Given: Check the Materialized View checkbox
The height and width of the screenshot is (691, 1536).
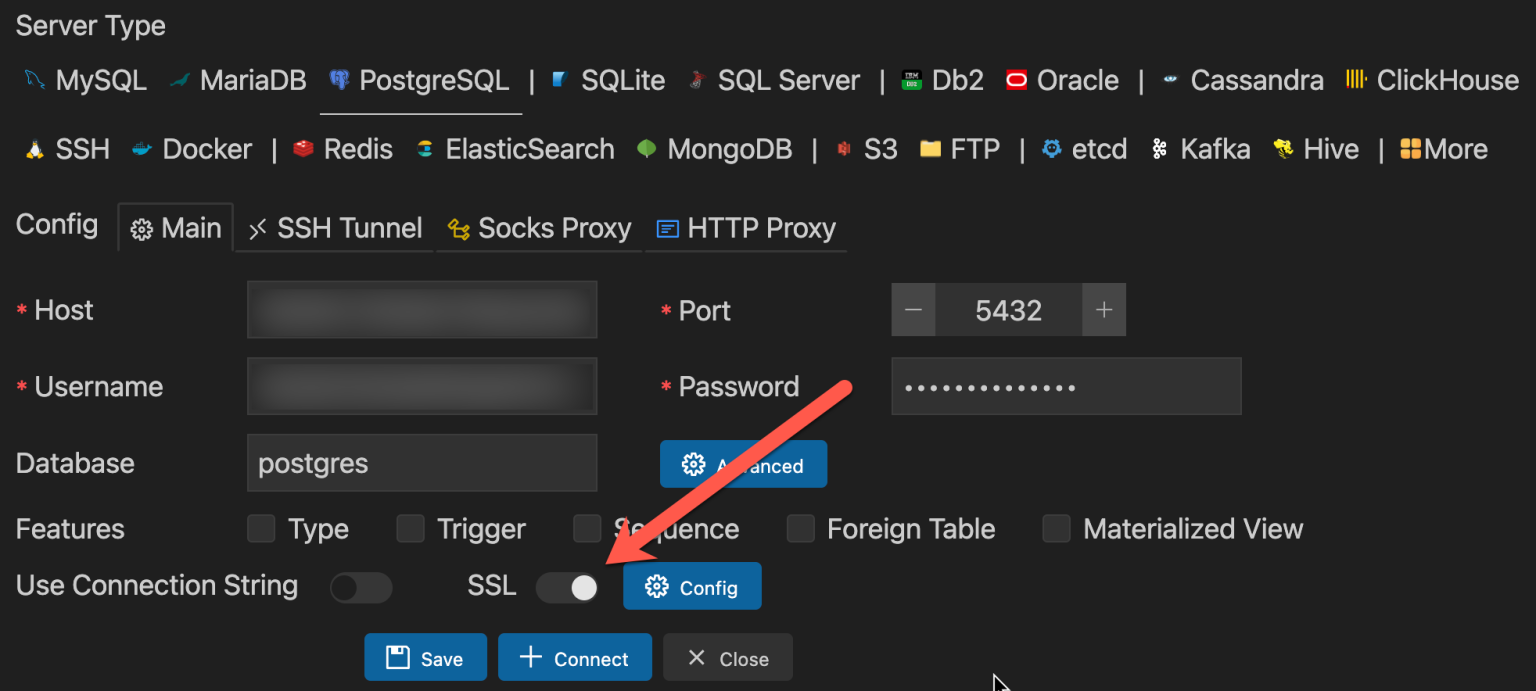Looking at the screenshot, I should click(1057, 529).
